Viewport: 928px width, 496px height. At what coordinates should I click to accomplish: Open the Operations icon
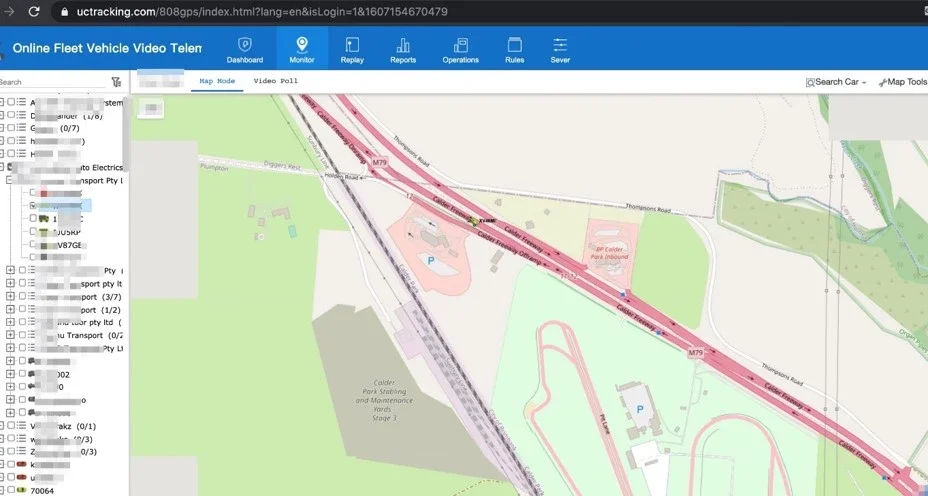point(460,44)
